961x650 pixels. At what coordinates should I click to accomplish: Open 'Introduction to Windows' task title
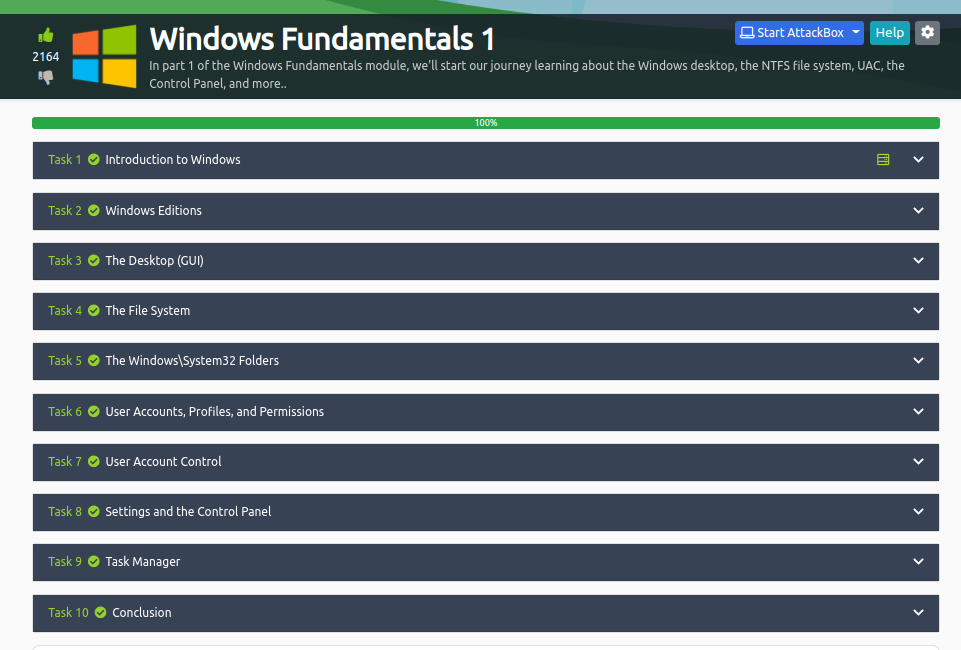click(x=173, y=160)
